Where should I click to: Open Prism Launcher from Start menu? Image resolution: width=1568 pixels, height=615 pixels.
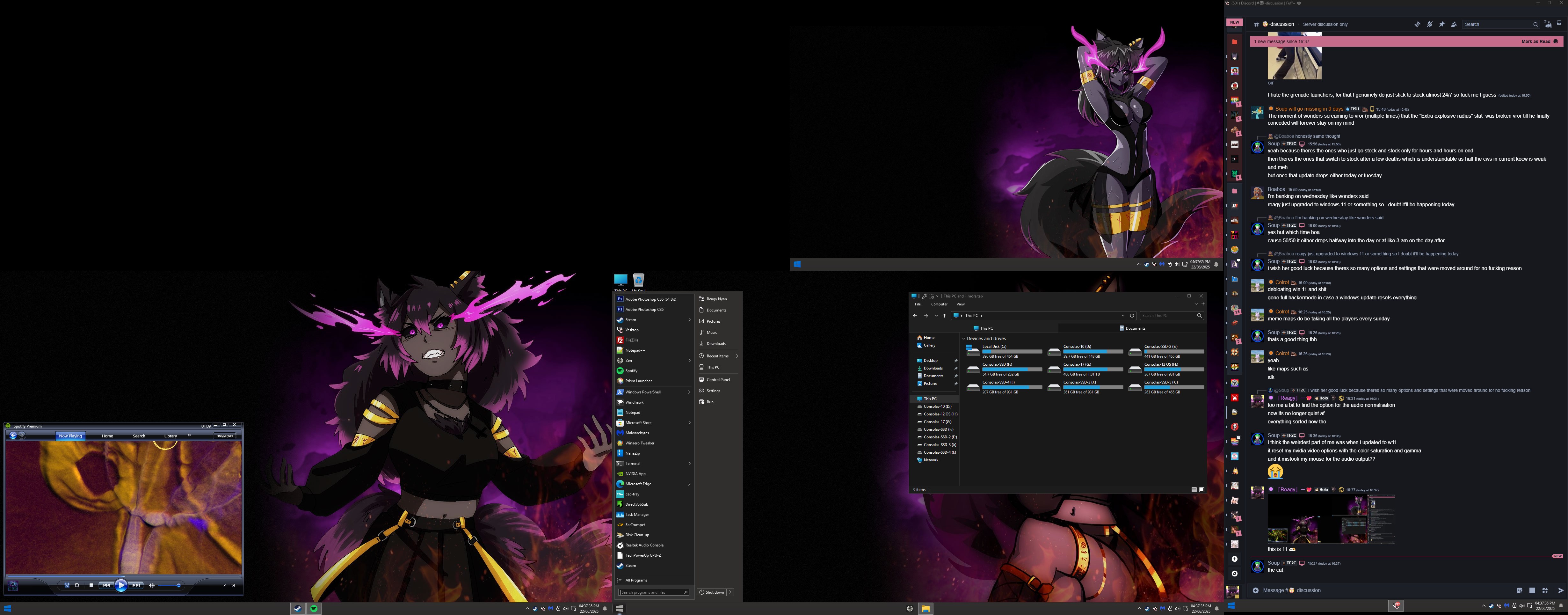(654, 381)
